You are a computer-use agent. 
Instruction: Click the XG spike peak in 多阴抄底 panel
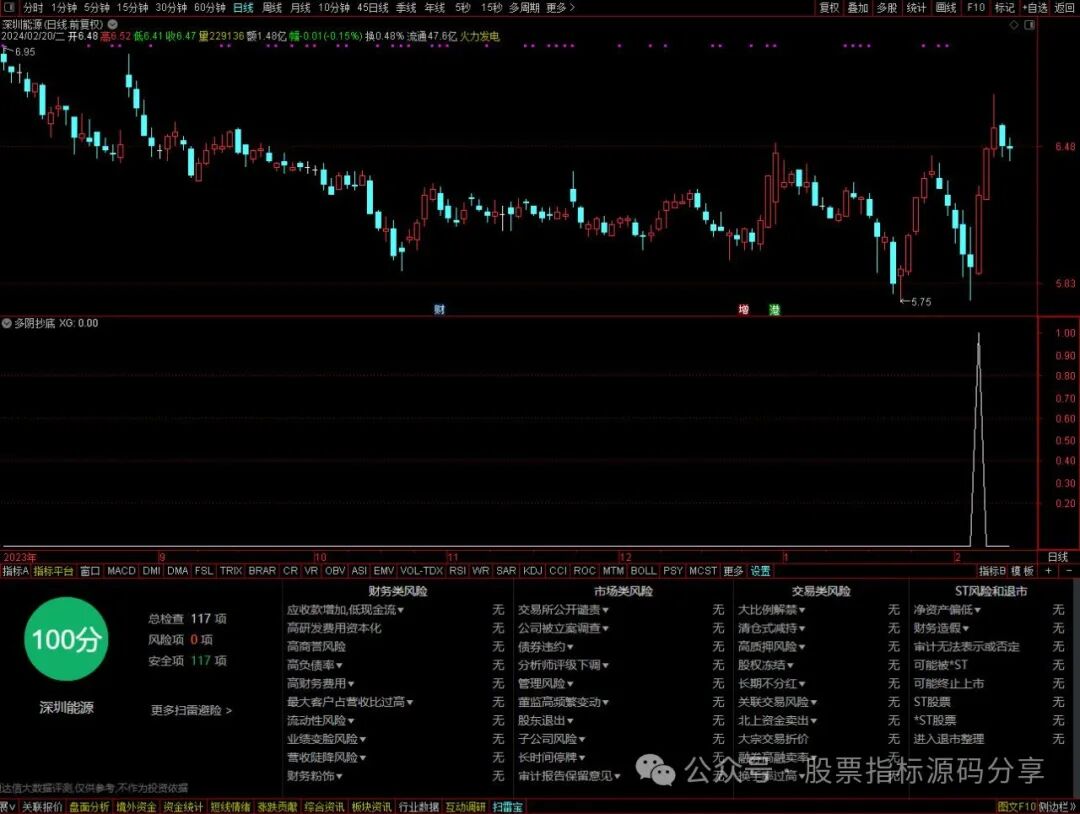979,334
